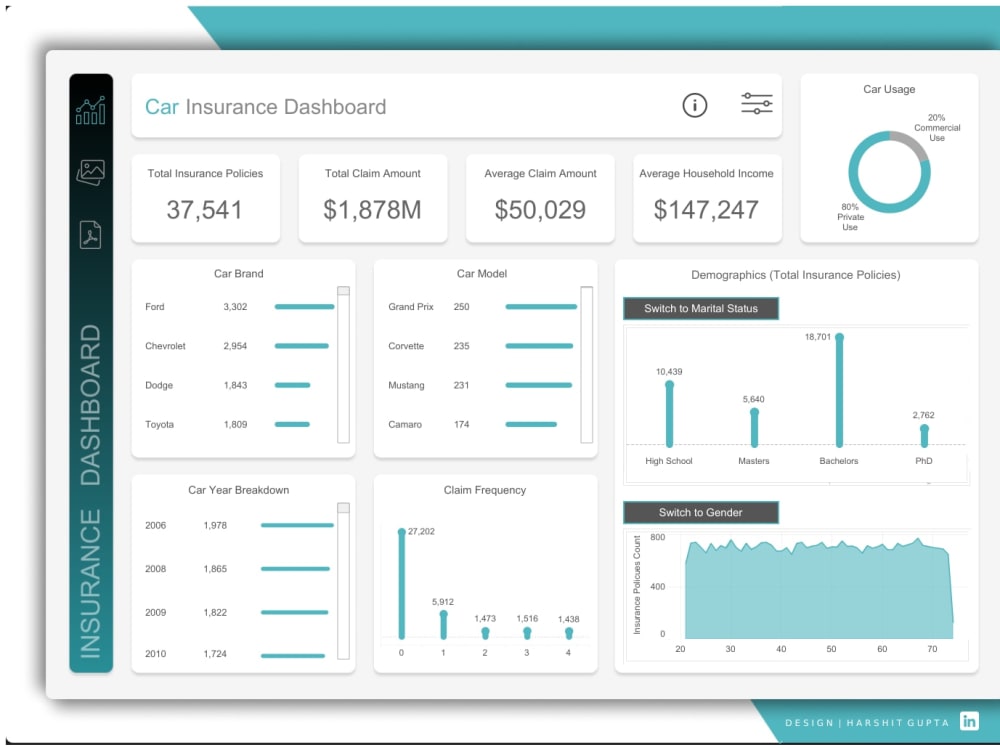1000x750 pixels.
Task: Open the dashboard information icon
Action: click(x=695, y=105)
